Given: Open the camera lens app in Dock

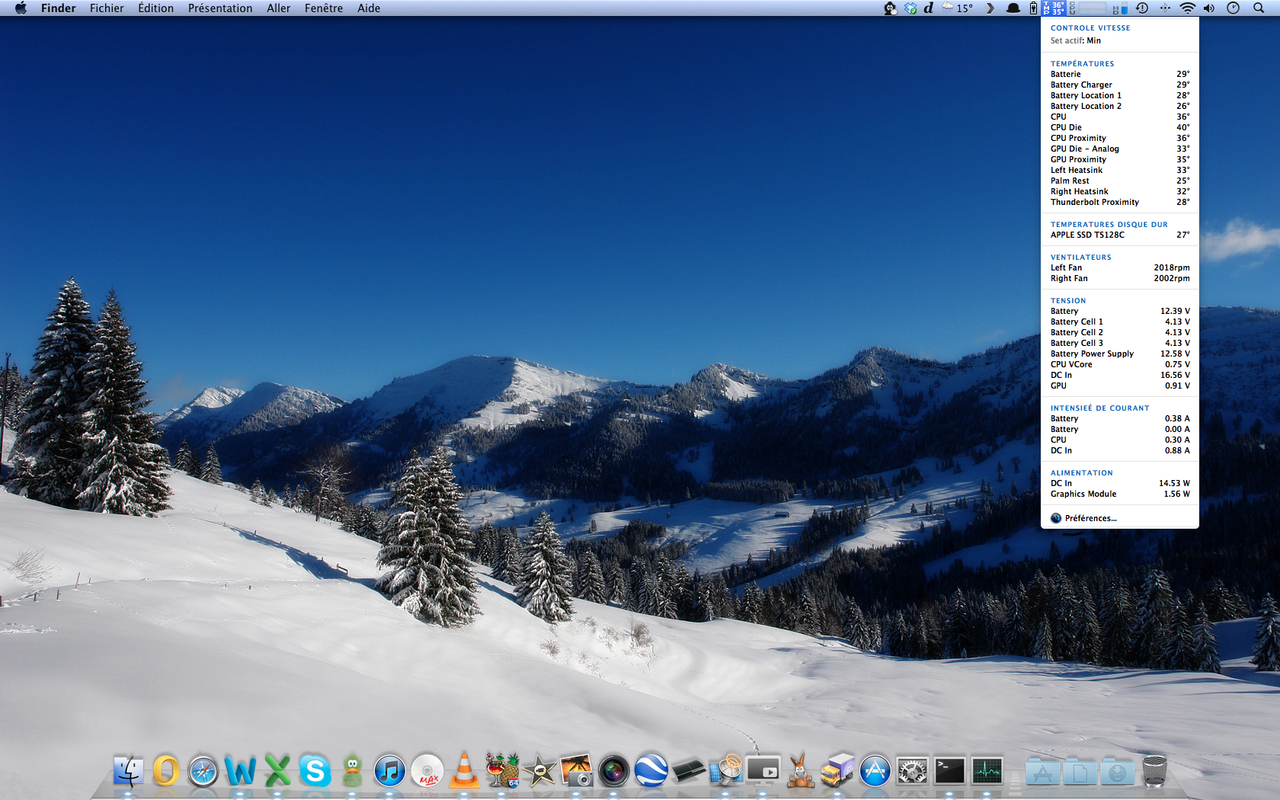Looking at the screenshot, I should click(613, 770).
